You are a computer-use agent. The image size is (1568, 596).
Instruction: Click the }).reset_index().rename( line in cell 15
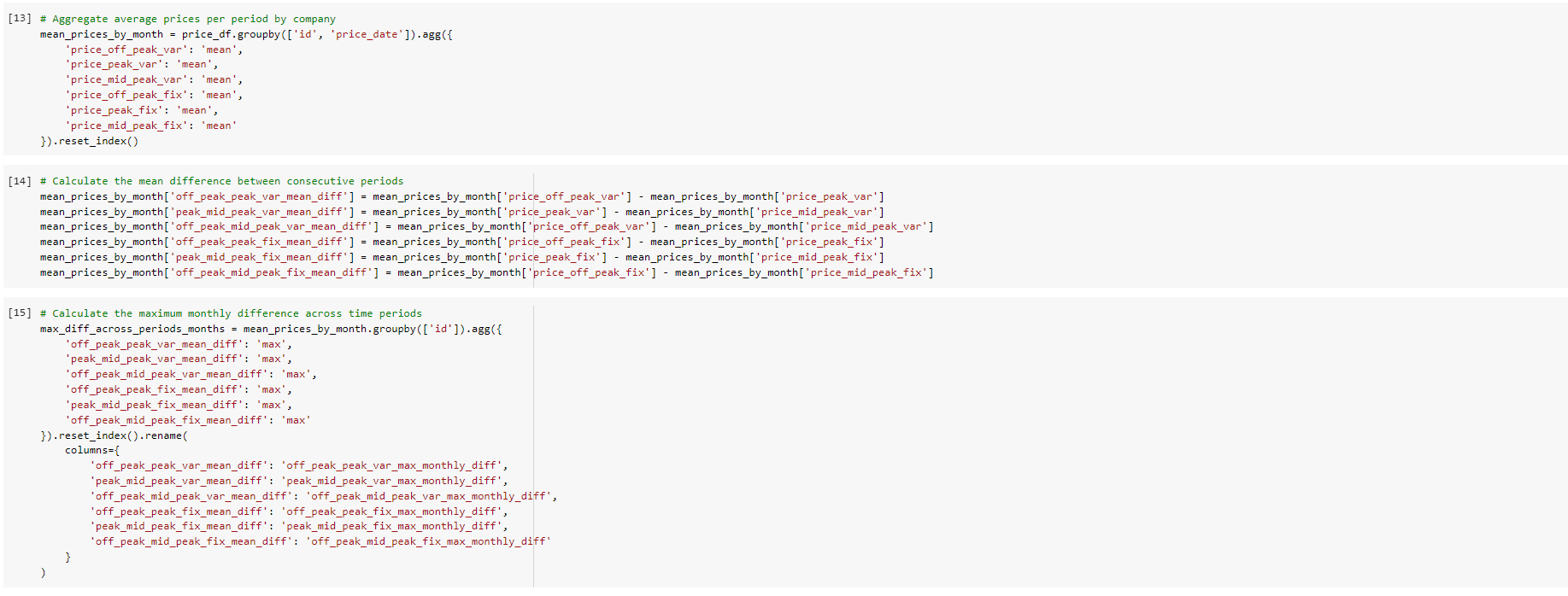[x=114, y=435]
